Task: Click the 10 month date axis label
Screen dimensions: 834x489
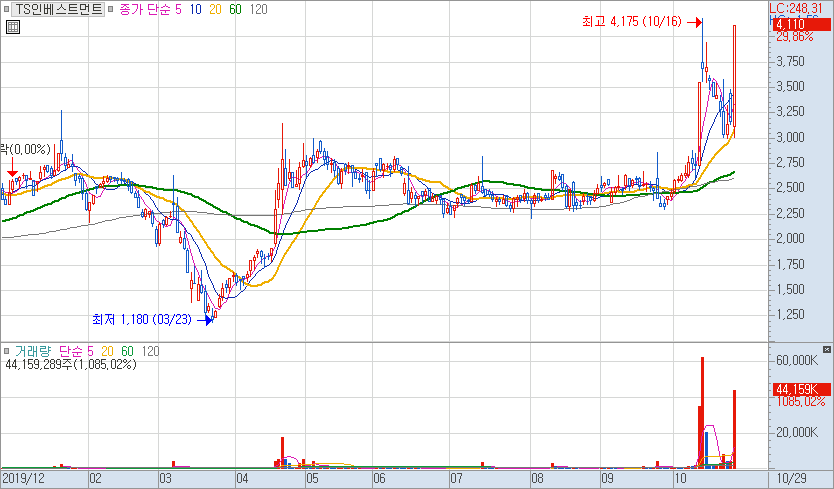Action: point(680,478)
